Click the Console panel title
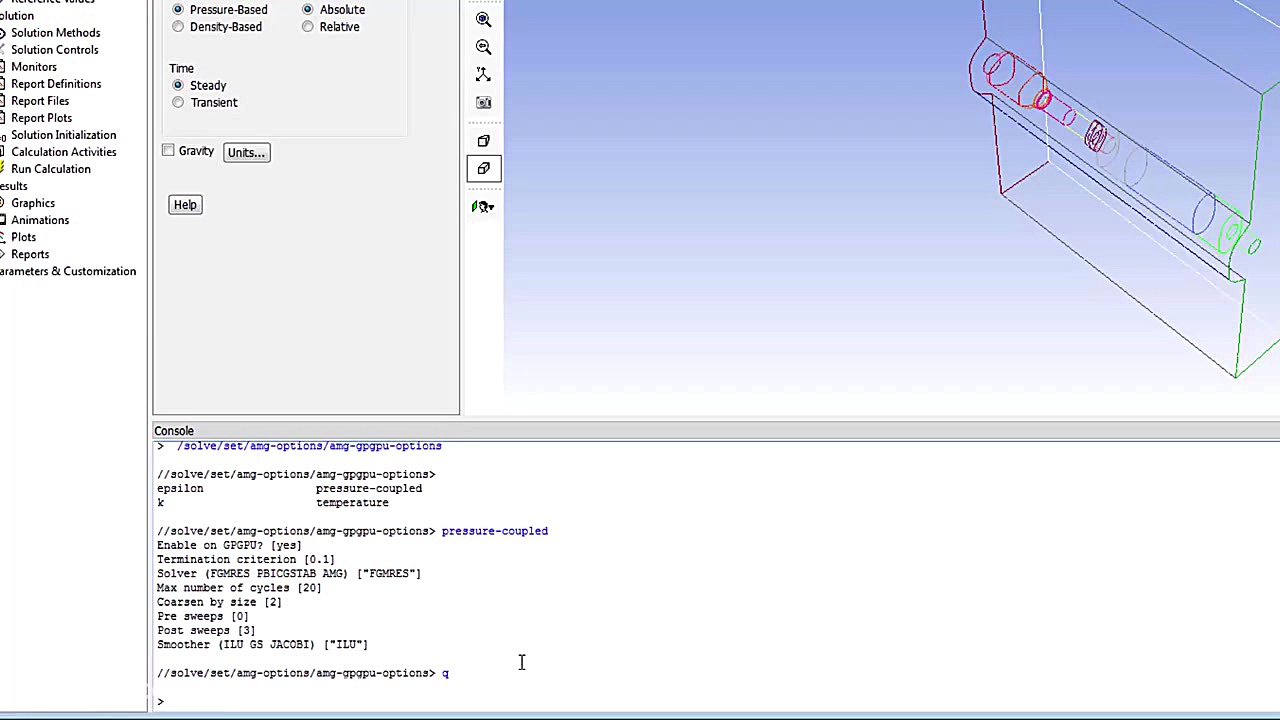The height and width of the screenshot is (720, 1280). (174, 431)
